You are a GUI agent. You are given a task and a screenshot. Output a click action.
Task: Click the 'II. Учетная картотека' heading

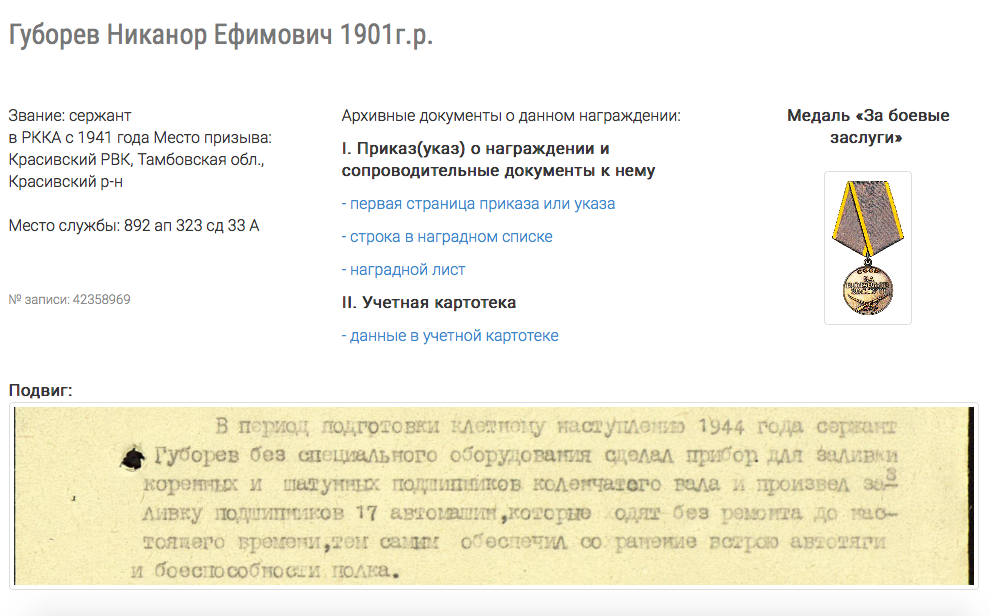click(429, 303)
